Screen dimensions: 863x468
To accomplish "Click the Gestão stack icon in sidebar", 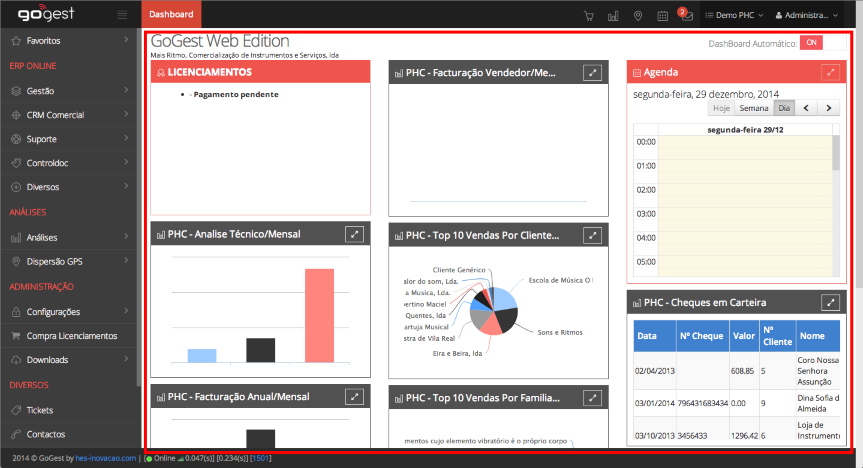I will coord(16,91).
